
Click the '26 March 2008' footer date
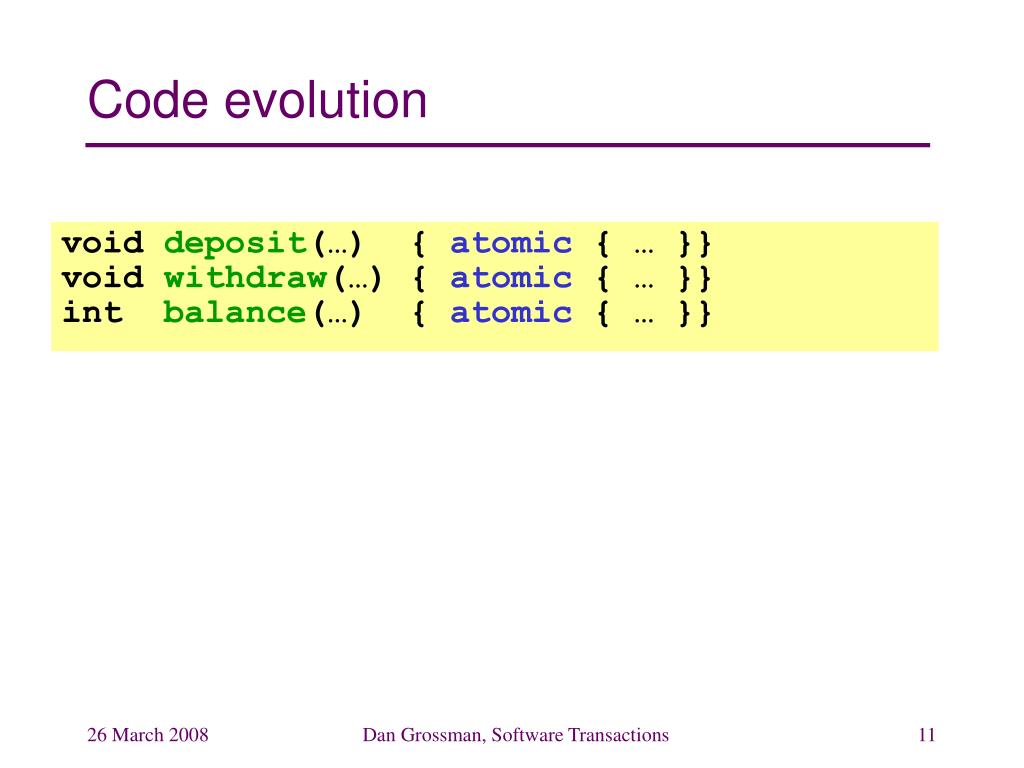(x=148, y=735)
